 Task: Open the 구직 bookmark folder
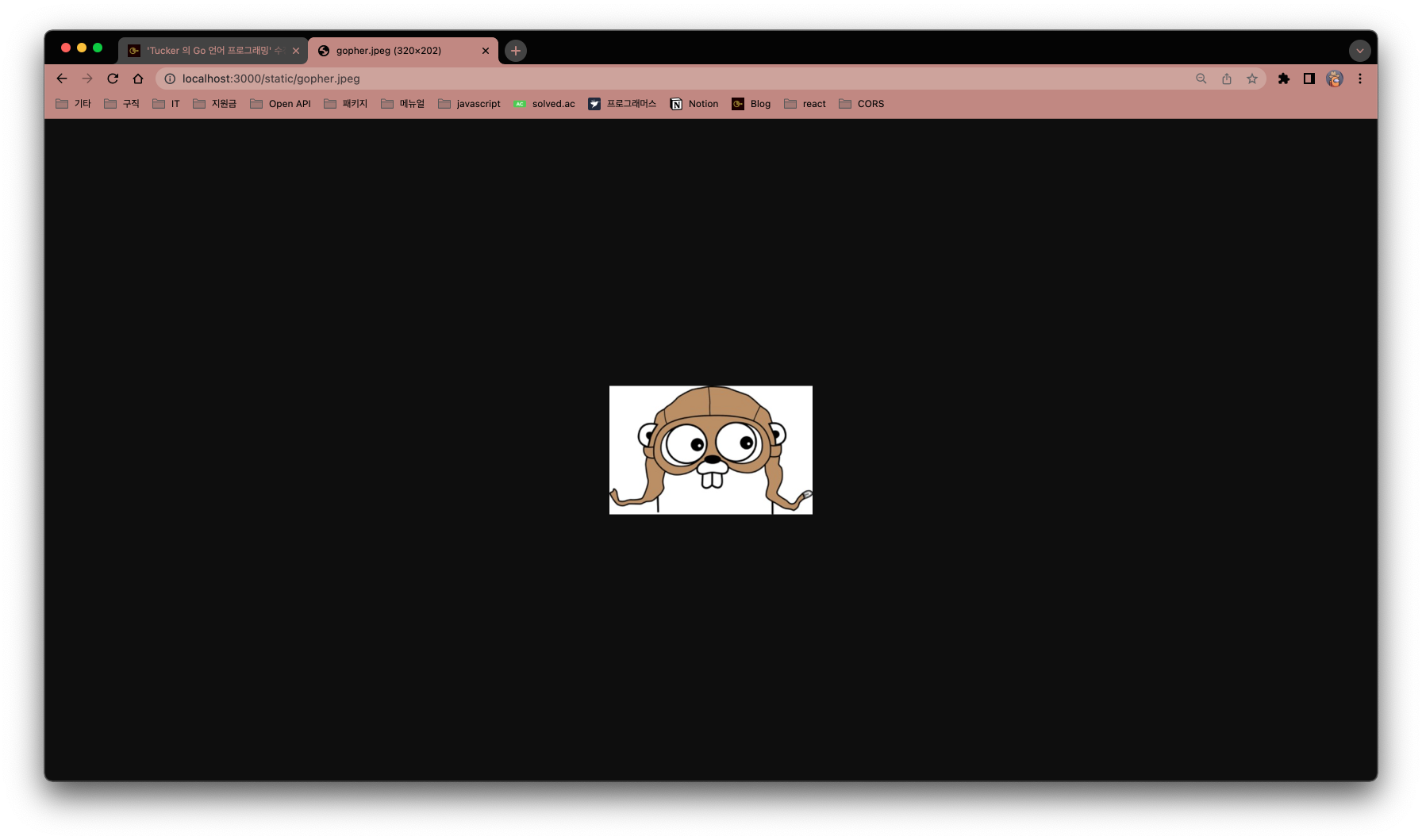121,104
